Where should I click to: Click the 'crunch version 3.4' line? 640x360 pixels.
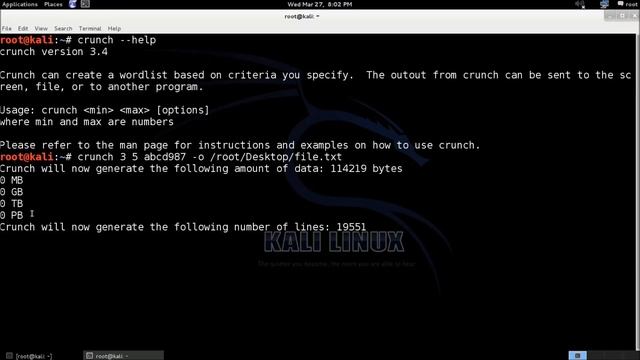point(54,52)
